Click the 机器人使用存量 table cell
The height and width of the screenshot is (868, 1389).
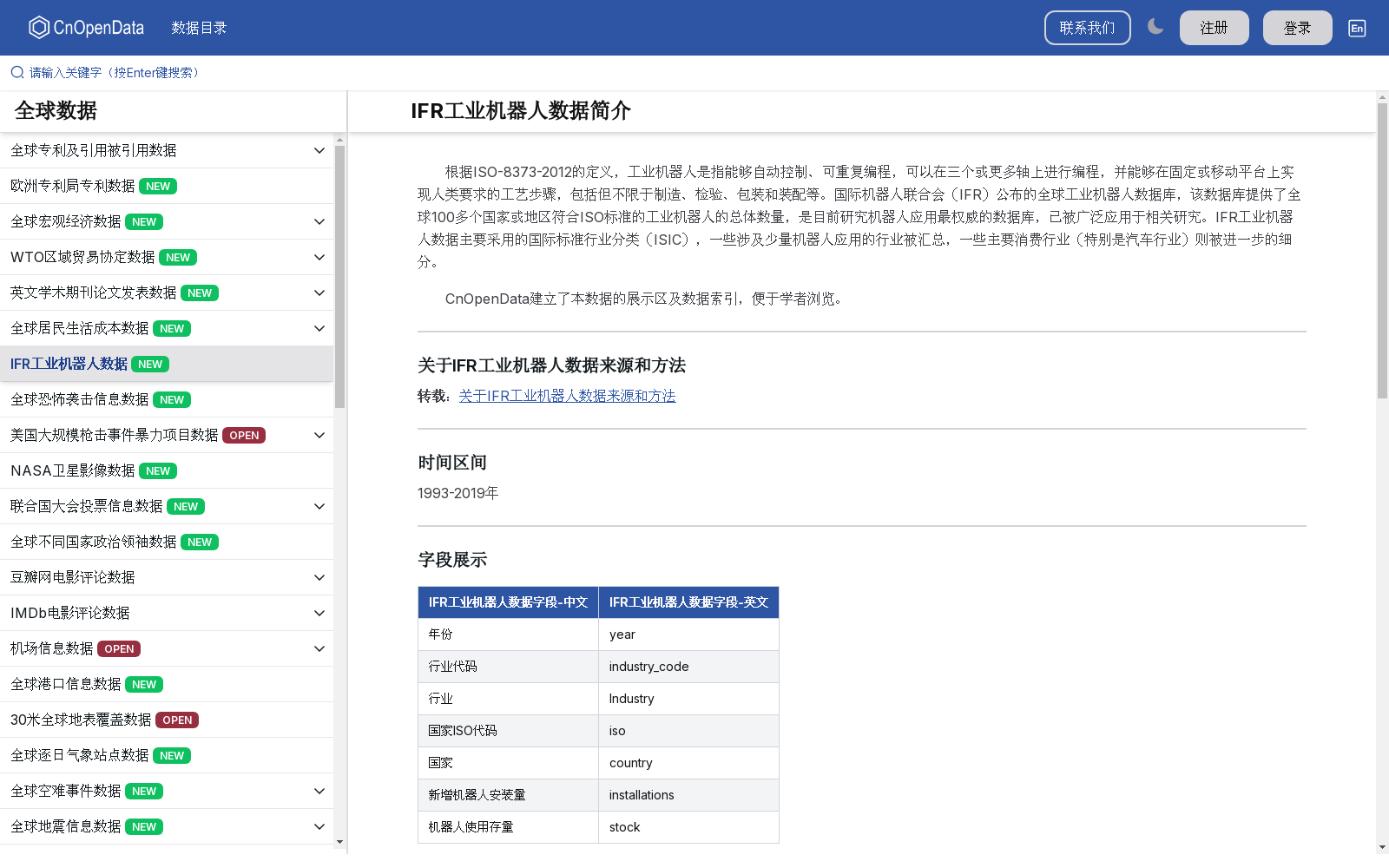[508, 827]
